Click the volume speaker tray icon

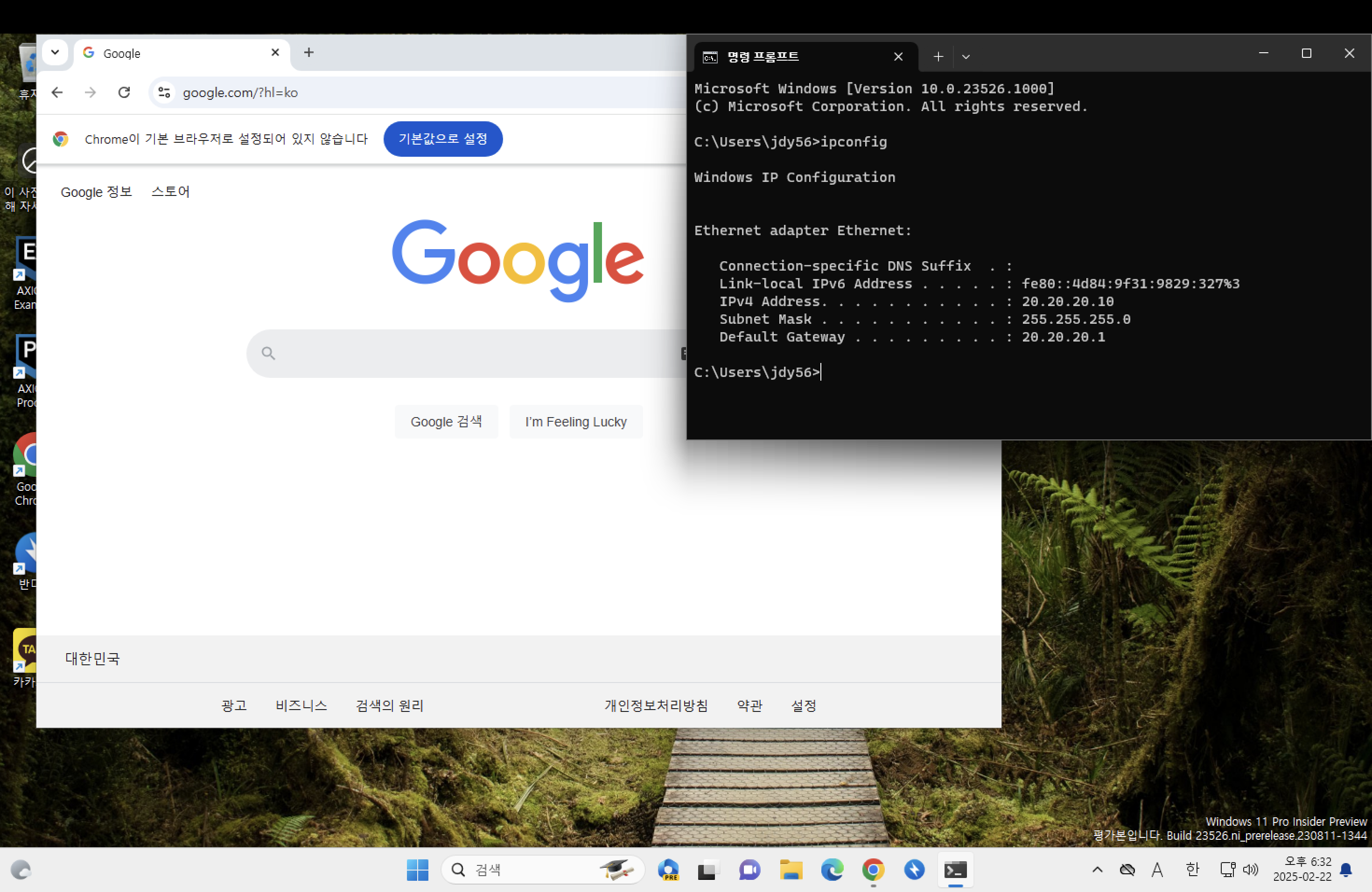coord(1250,869)
